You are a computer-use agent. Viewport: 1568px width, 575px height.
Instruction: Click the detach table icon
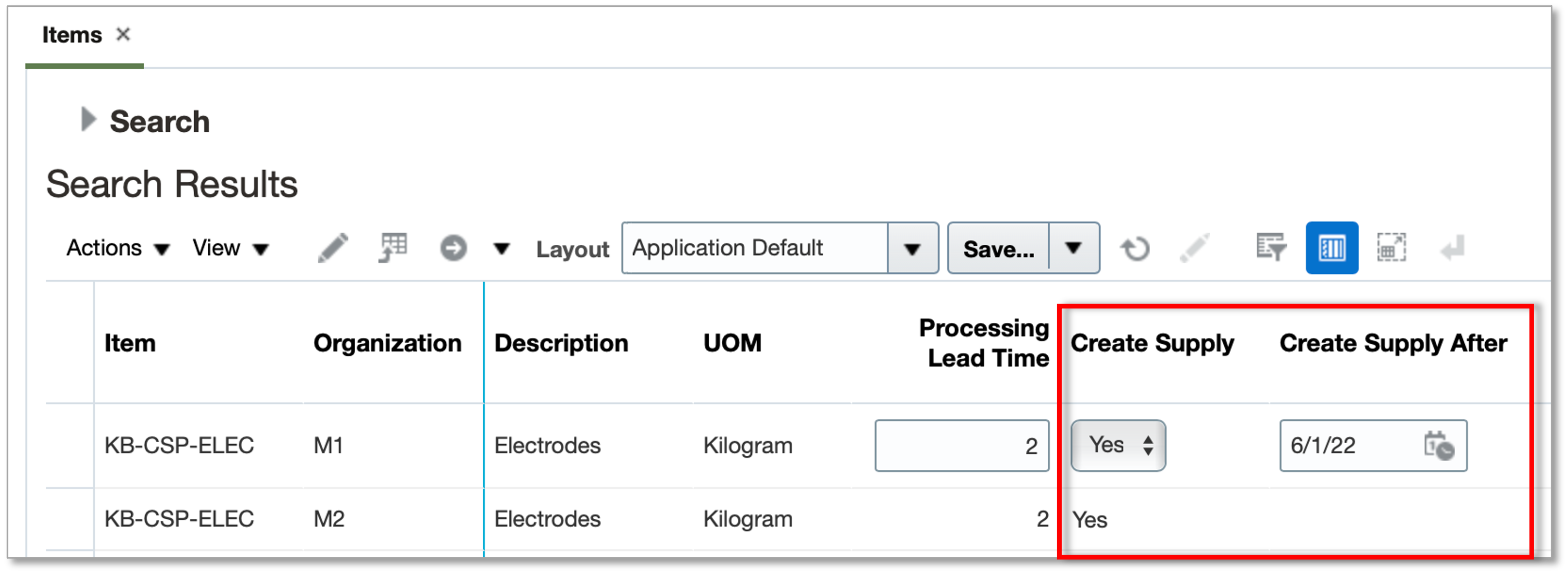coord(1391,248)
